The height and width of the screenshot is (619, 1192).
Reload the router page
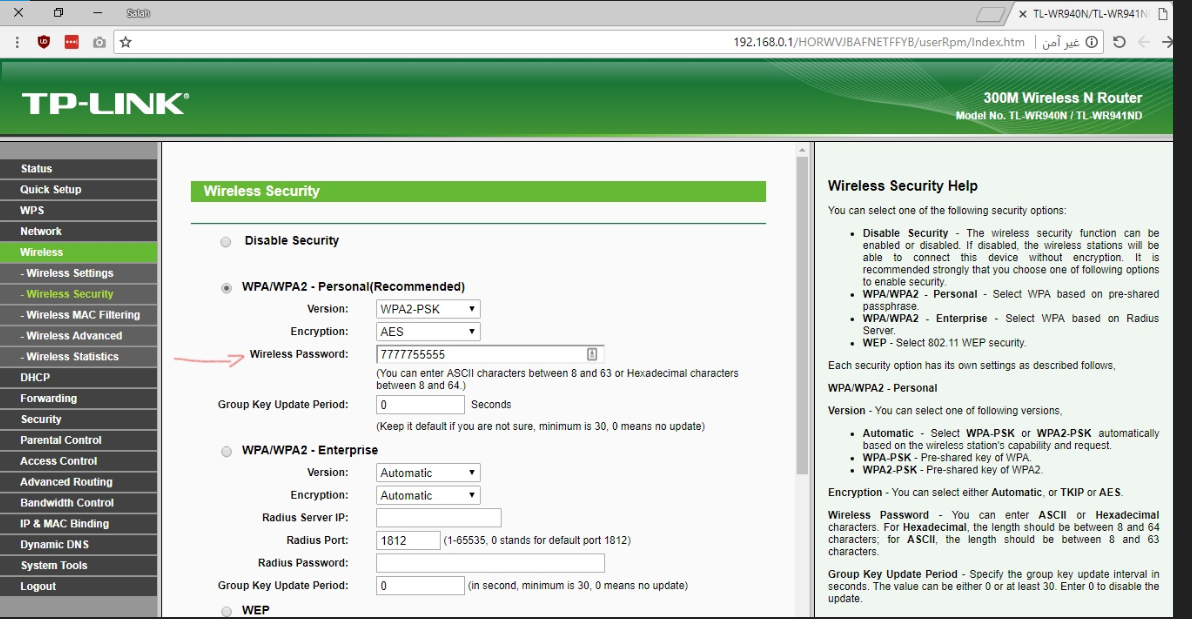pyautogui.click(x=1119, y=43)
